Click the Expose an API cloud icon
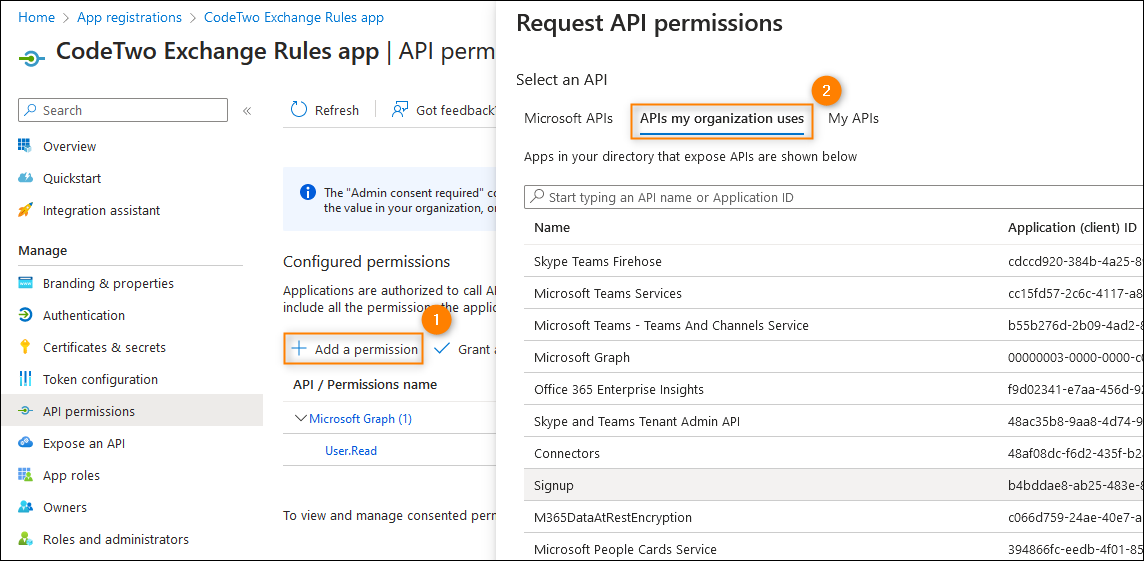1144x561 pixels. 26,443
